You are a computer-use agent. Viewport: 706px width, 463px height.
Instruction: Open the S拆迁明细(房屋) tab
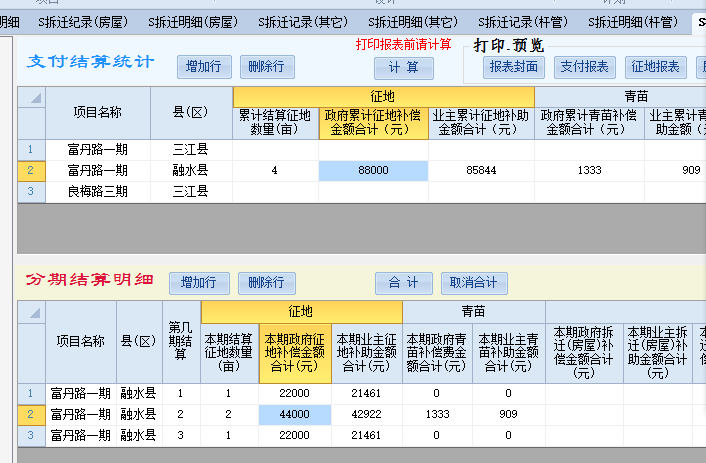coord(194,21)
